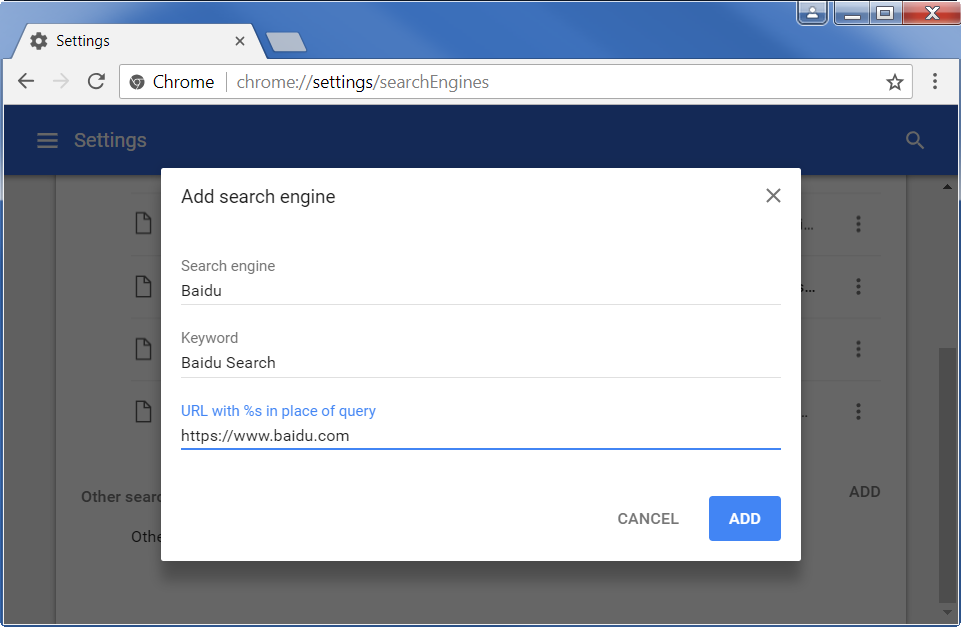Close the Settings tab

click(240, 41)
